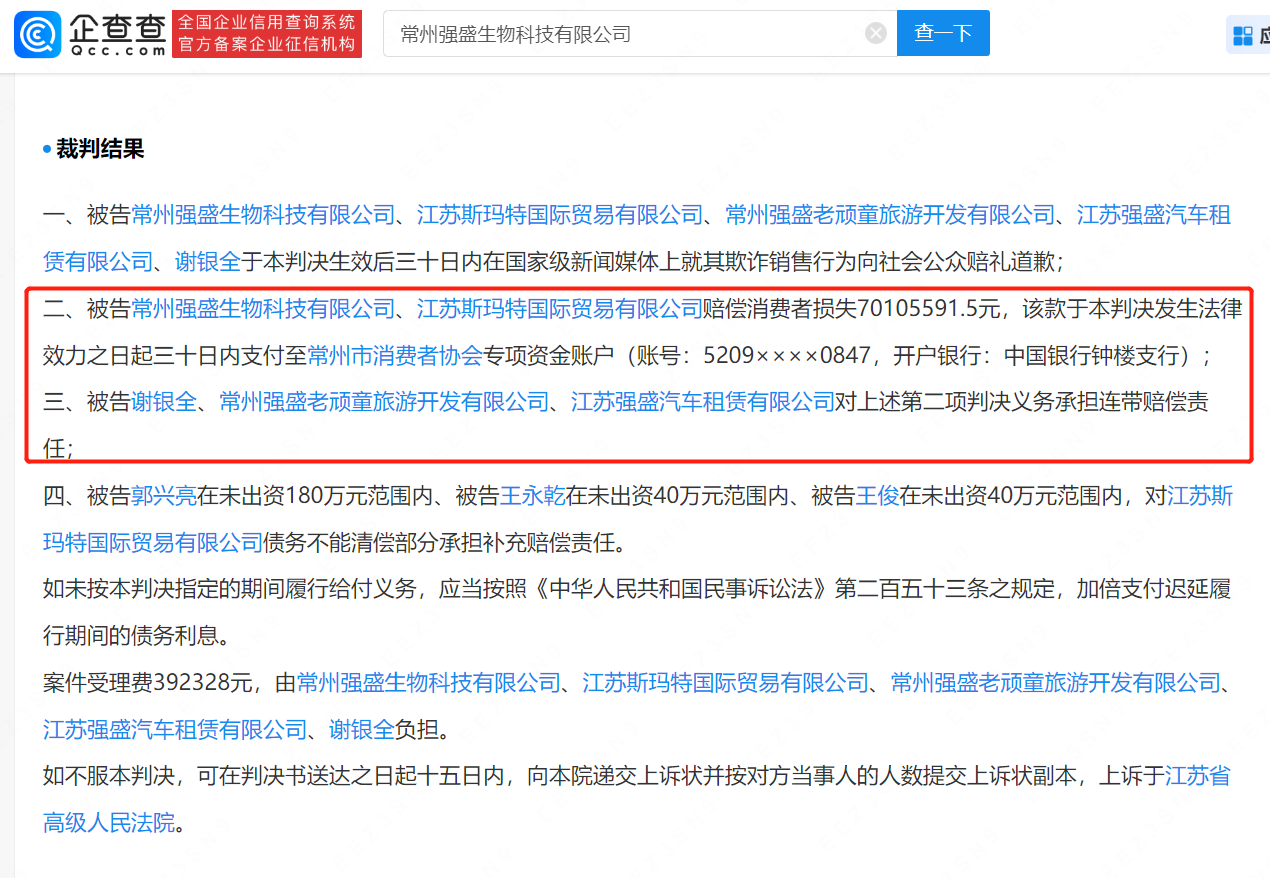Open 常州强盛老顽童旅游开发有限公司 link in item 三
Screen dimensions: 1270x878
pos(384,402)
